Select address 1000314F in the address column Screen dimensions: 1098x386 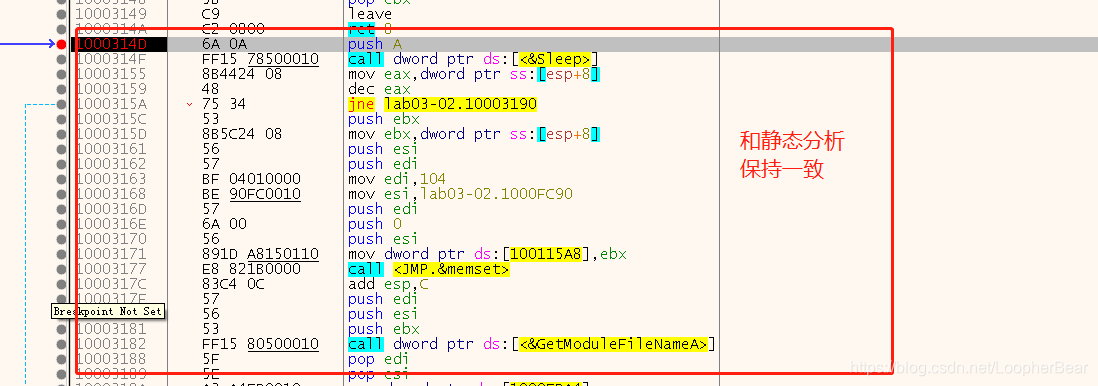click(111, 59)
